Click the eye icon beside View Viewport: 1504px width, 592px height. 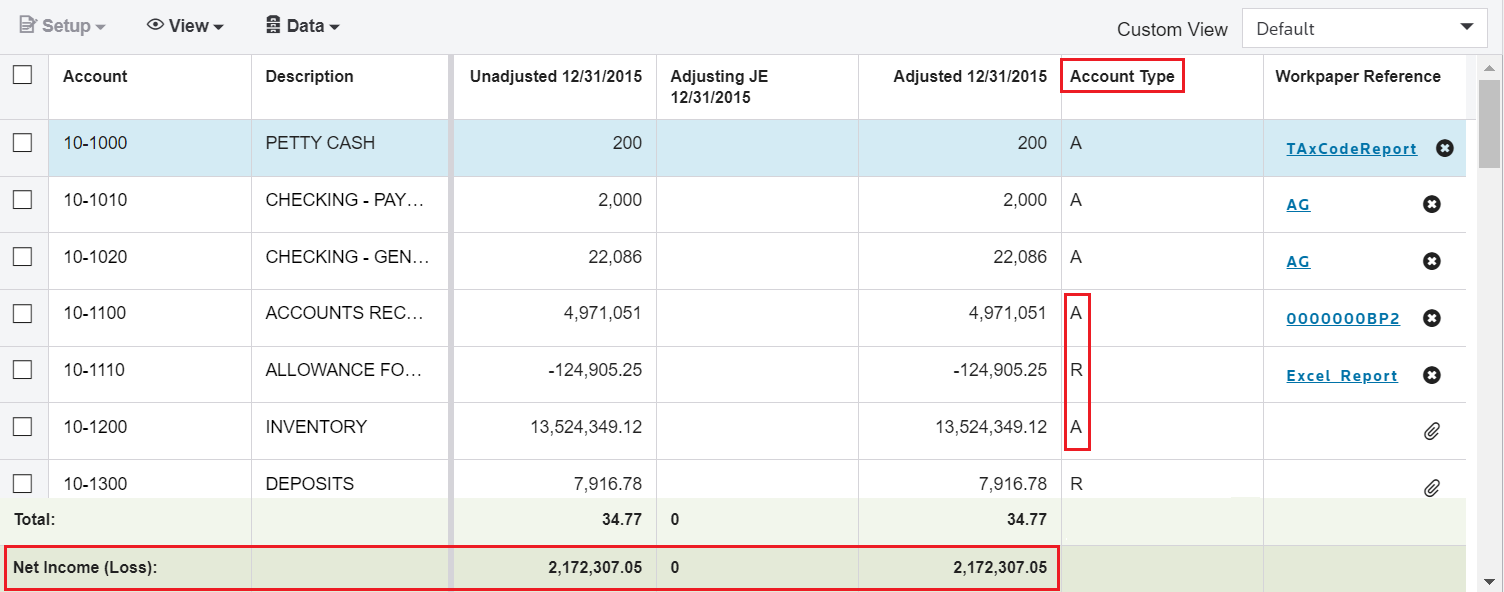[157, 24]
